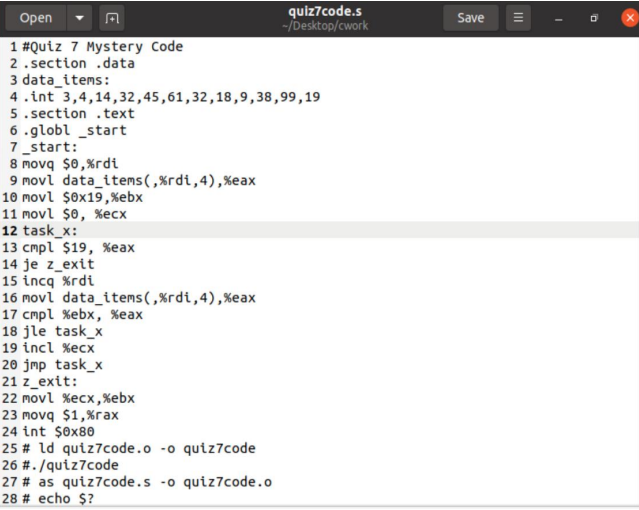Click the 'movl $0x19,%ebx' line

tap(82, 197)
